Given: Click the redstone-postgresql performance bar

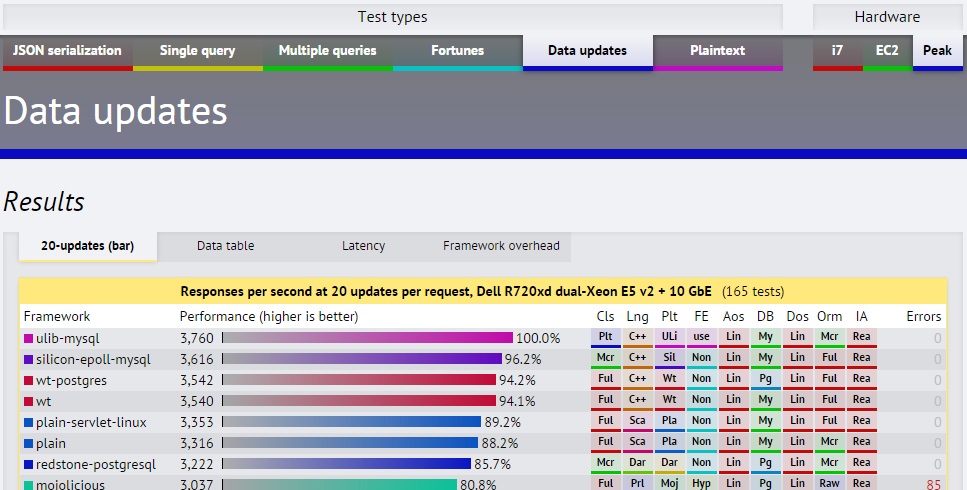Looking at the screenshot, I should [x=347, y=464].
